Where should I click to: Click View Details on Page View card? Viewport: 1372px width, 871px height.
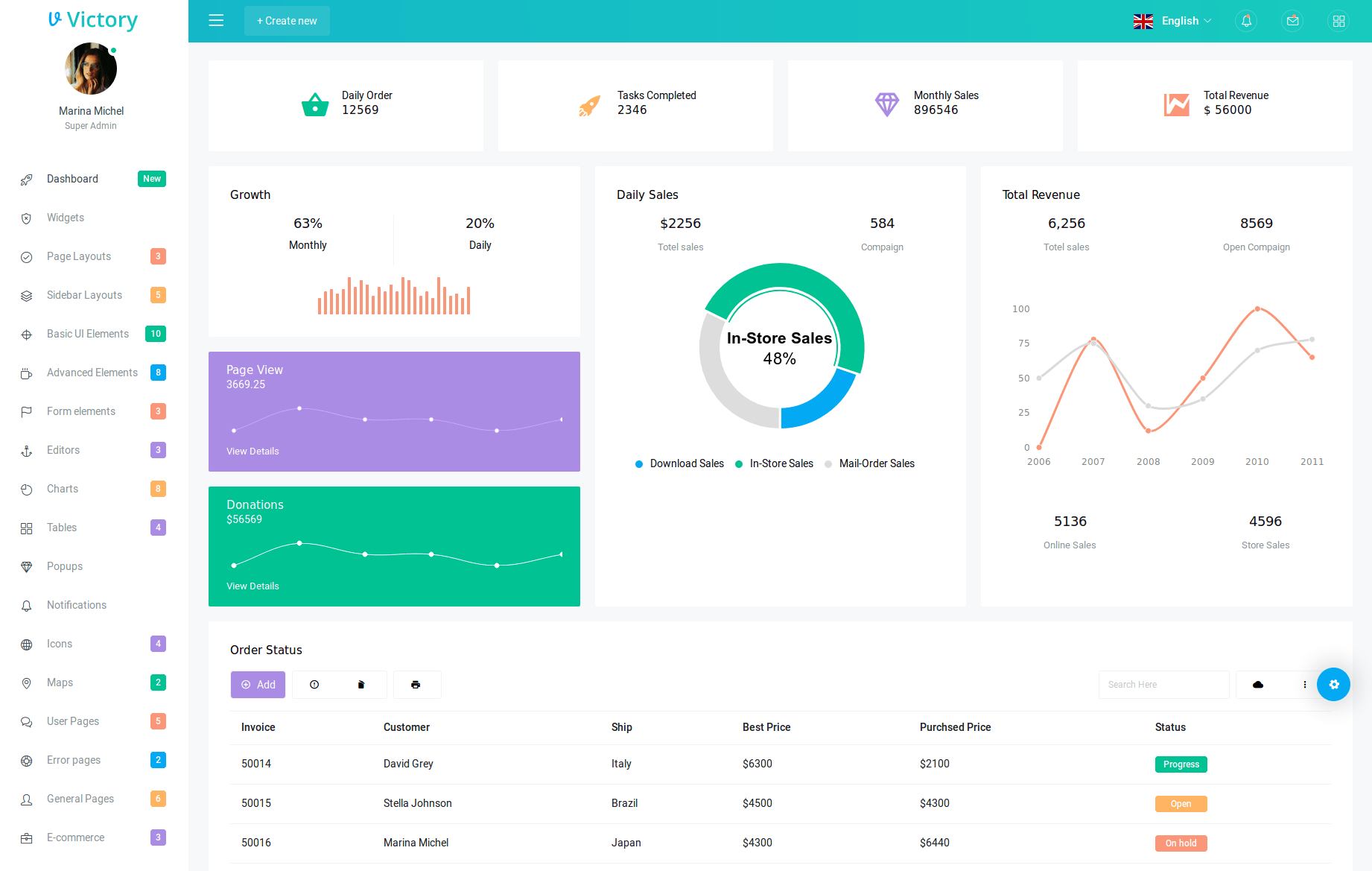tap(253, 452)
